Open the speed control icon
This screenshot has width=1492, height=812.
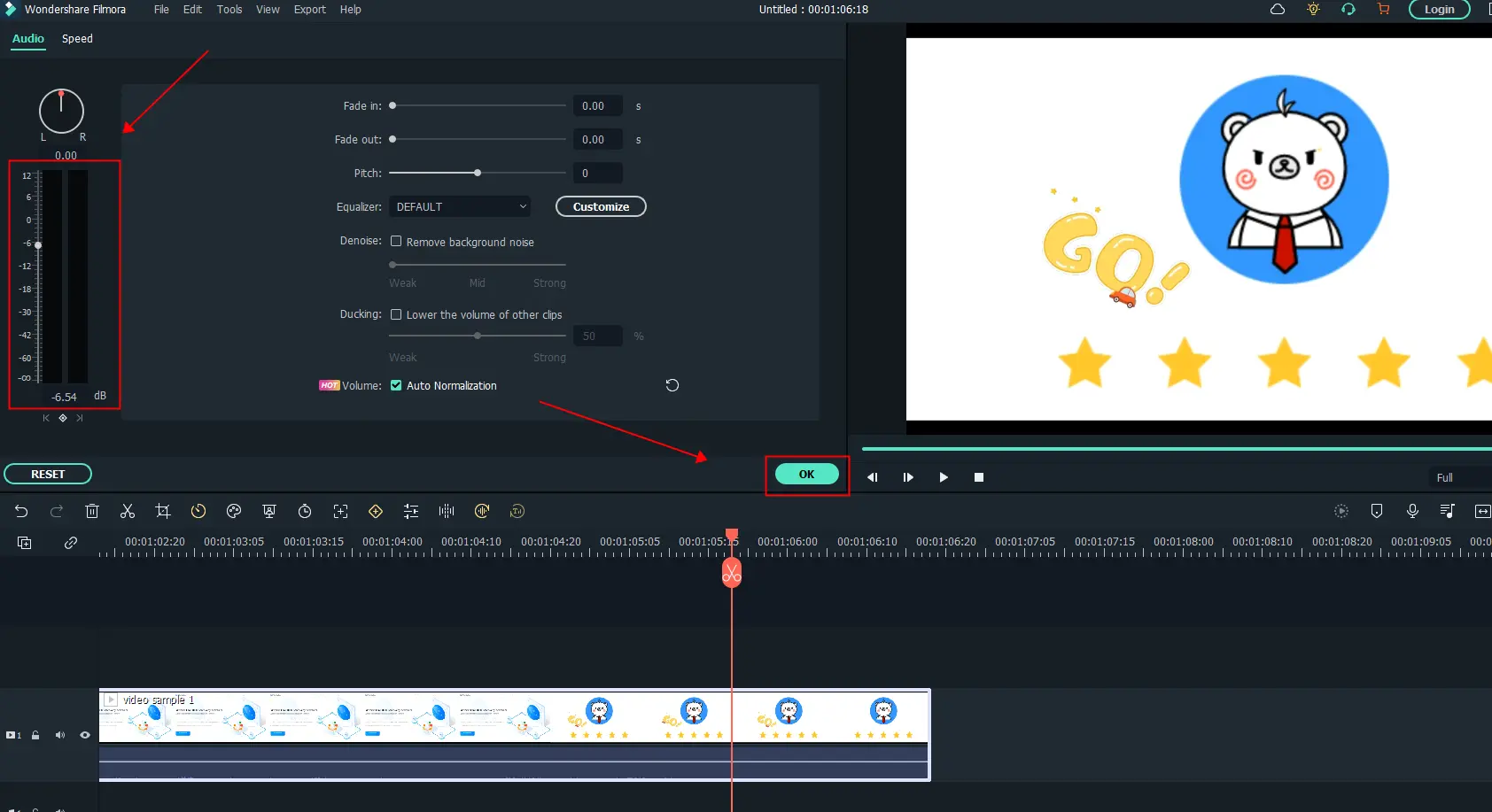click(198, 511)
